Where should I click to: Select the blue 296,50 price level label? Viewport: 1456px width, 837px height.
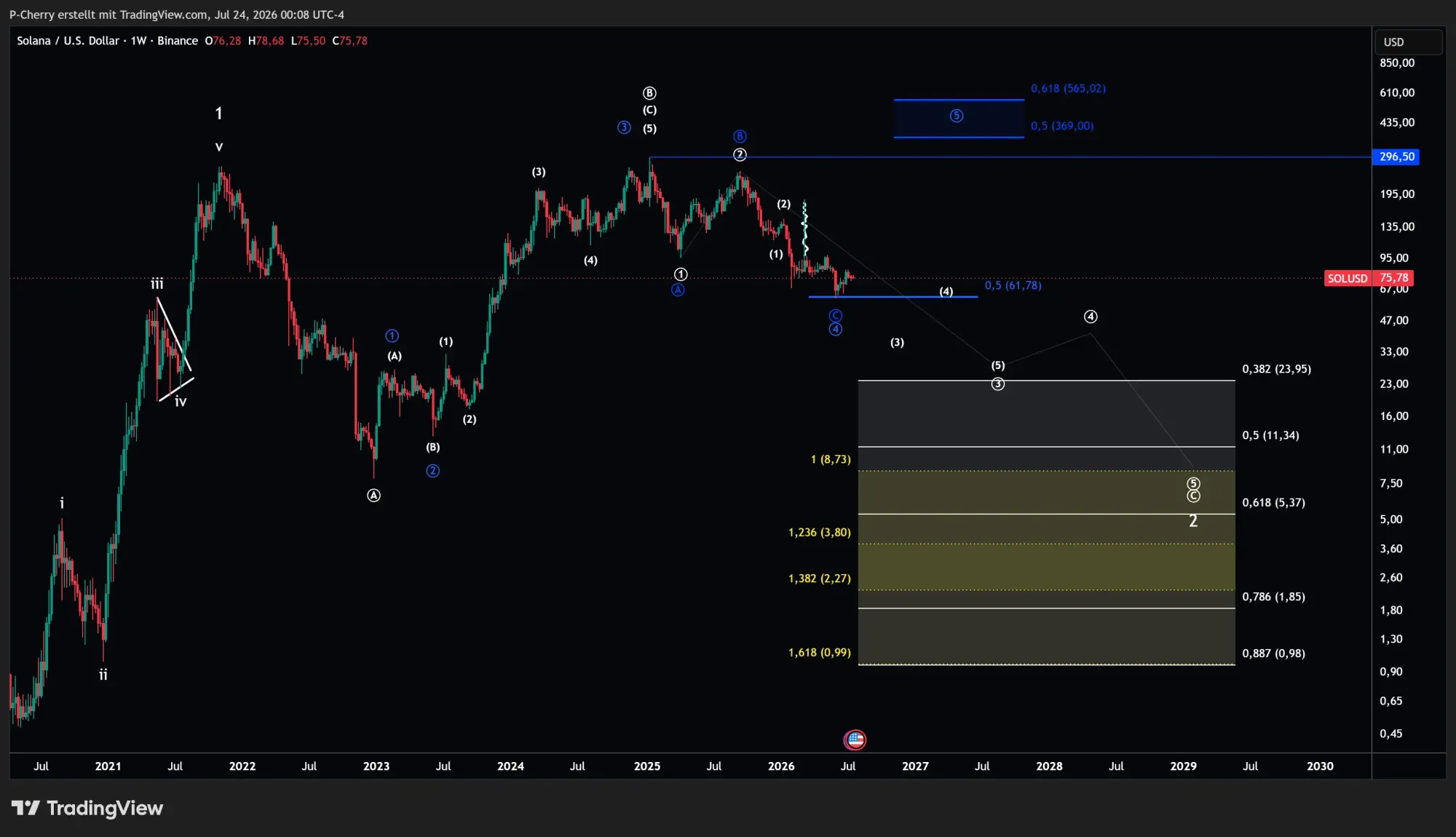pos(1396,156)
